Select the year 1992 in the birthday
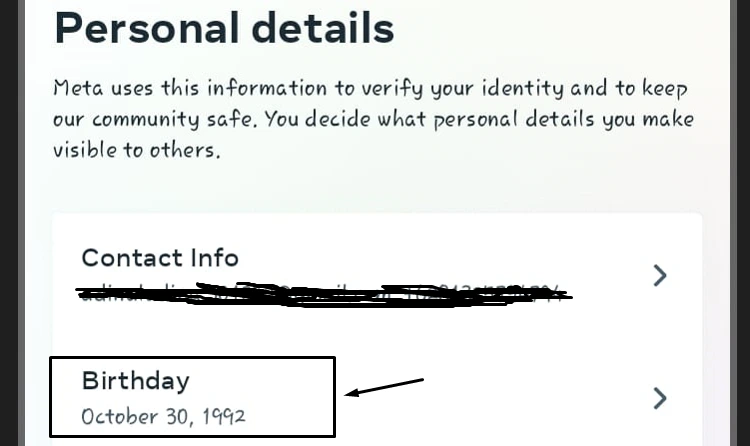 tap(224, 416)
